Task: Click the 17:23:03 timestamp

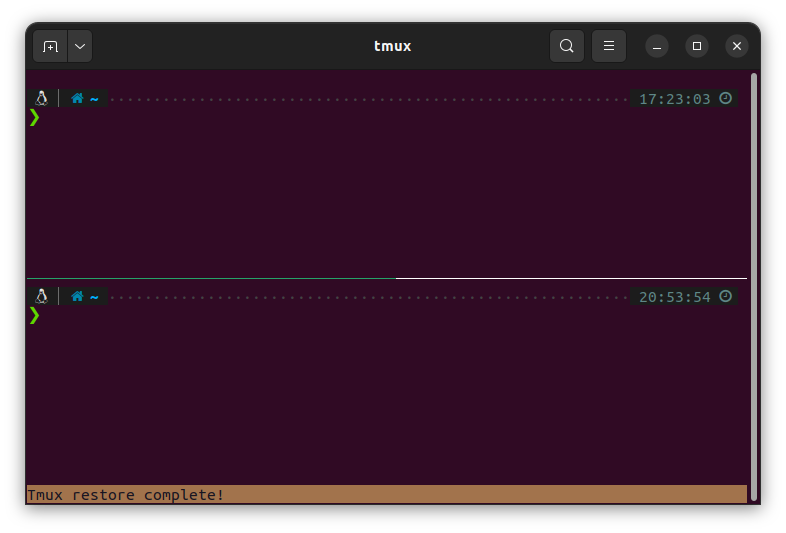Action: click(x=675, y=99)
